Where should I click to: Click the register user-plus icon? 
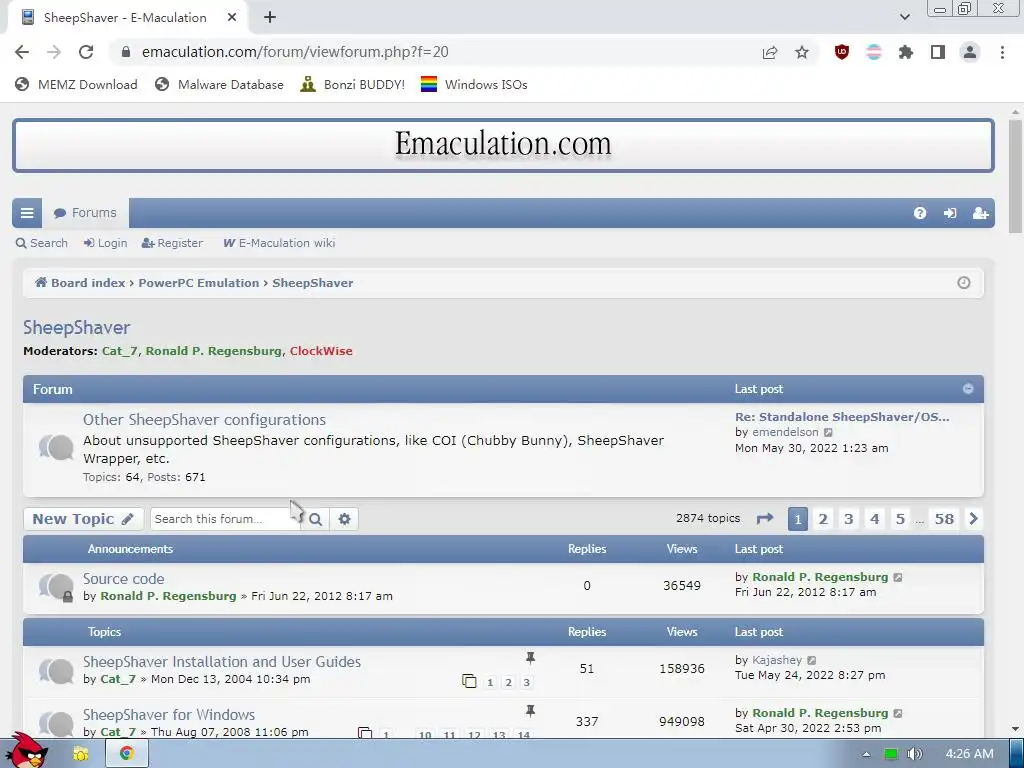[980, 213]
